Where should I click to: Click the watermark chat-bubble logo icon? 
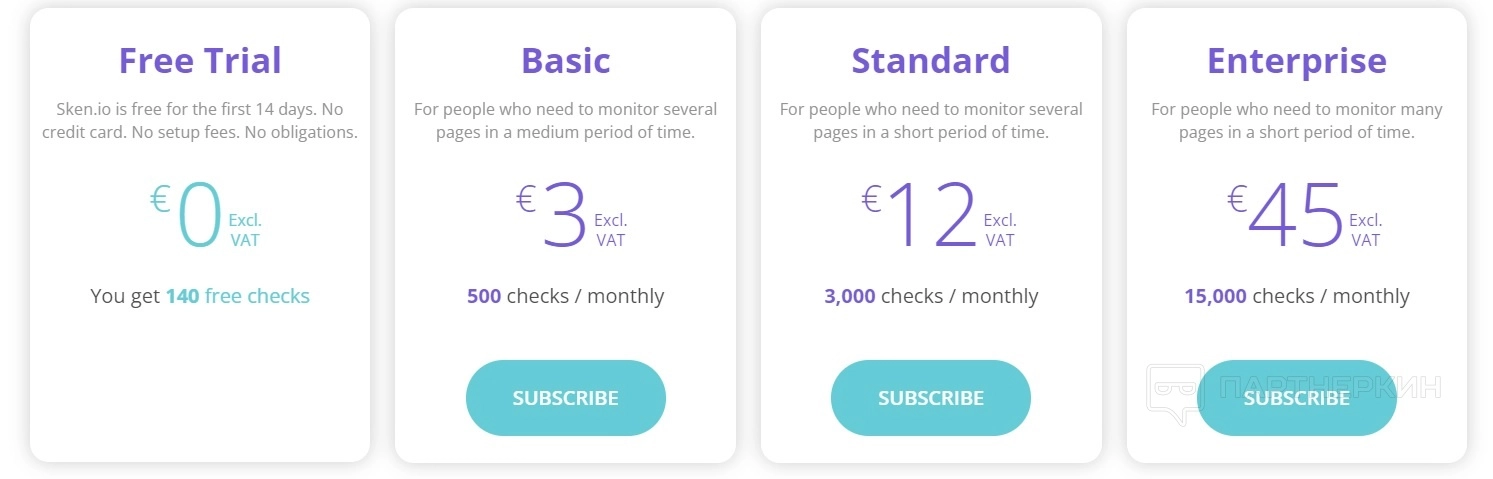pos(1173,393)
